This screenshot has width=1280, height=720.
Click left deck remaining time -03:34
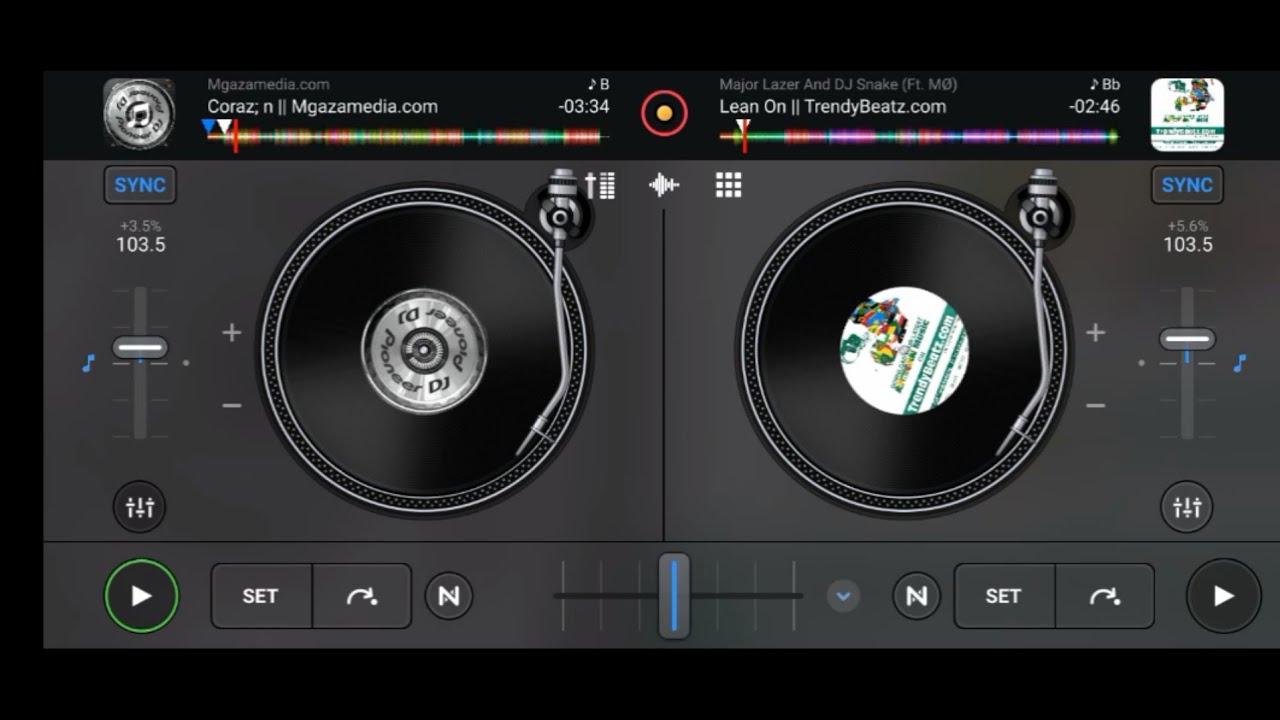pos(583,107)
